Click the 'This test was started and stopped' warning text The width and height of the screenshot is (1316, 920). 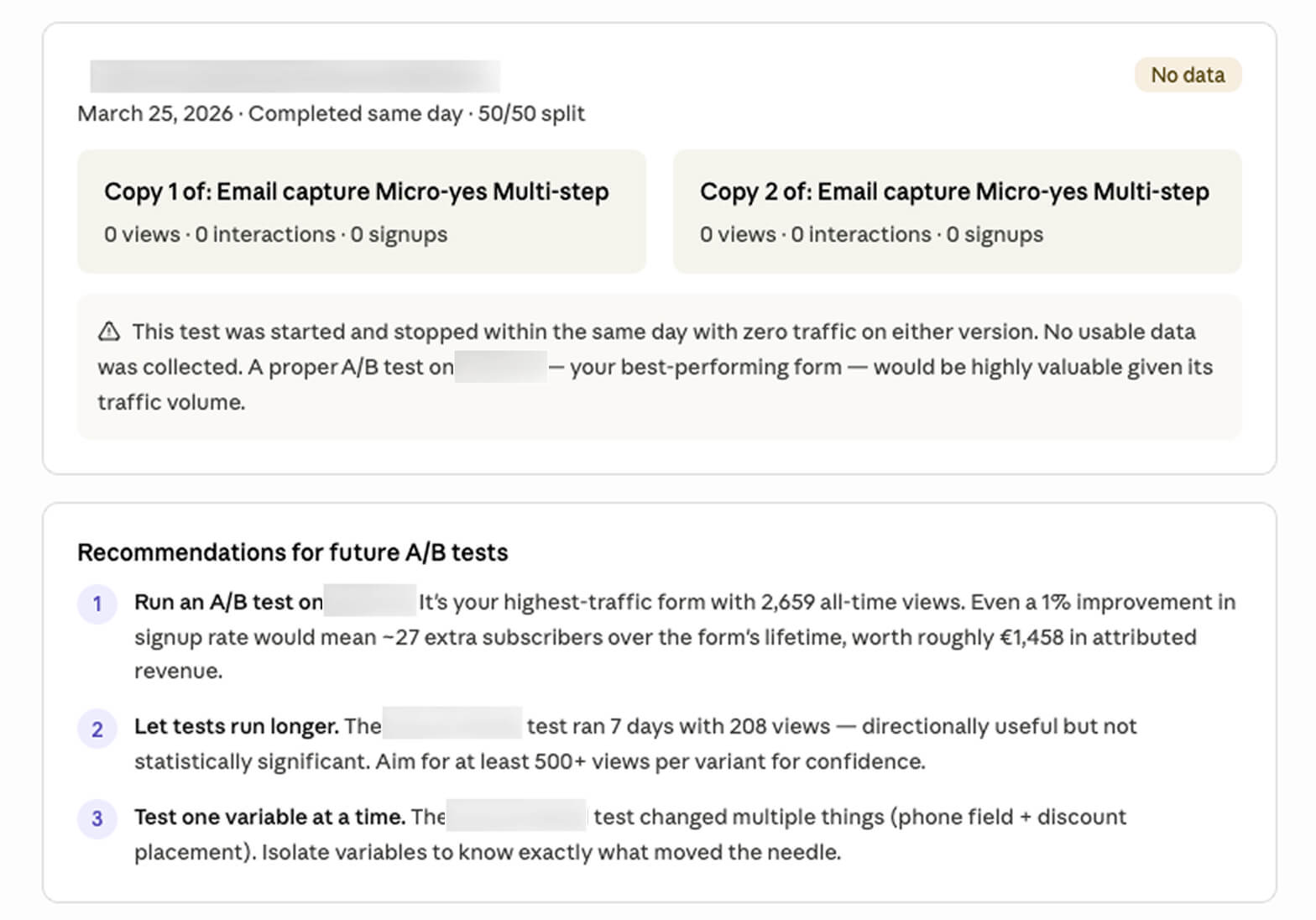tap(654, 367)
